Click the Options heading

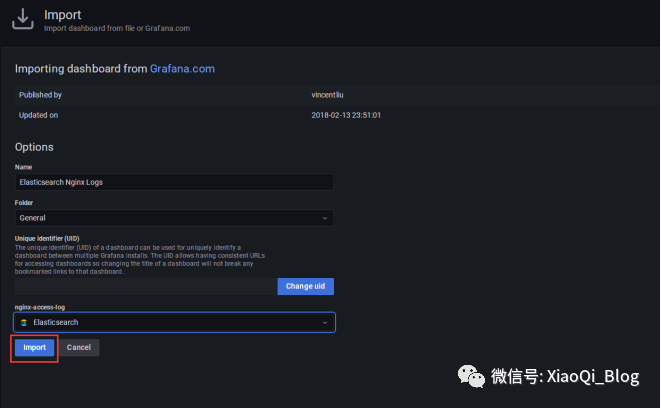pyautogui.click(x=34, y=147)
